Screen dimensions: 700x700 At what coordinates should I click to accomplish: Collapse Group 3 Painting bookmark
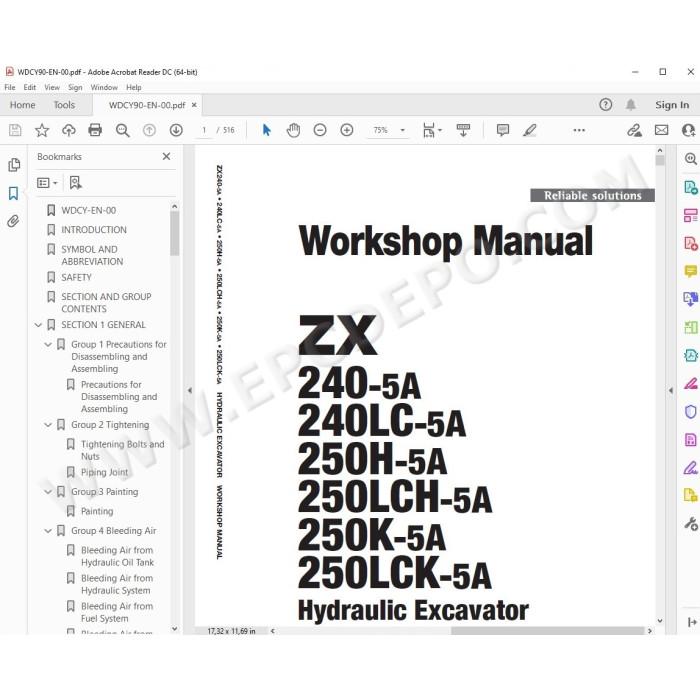48,492
